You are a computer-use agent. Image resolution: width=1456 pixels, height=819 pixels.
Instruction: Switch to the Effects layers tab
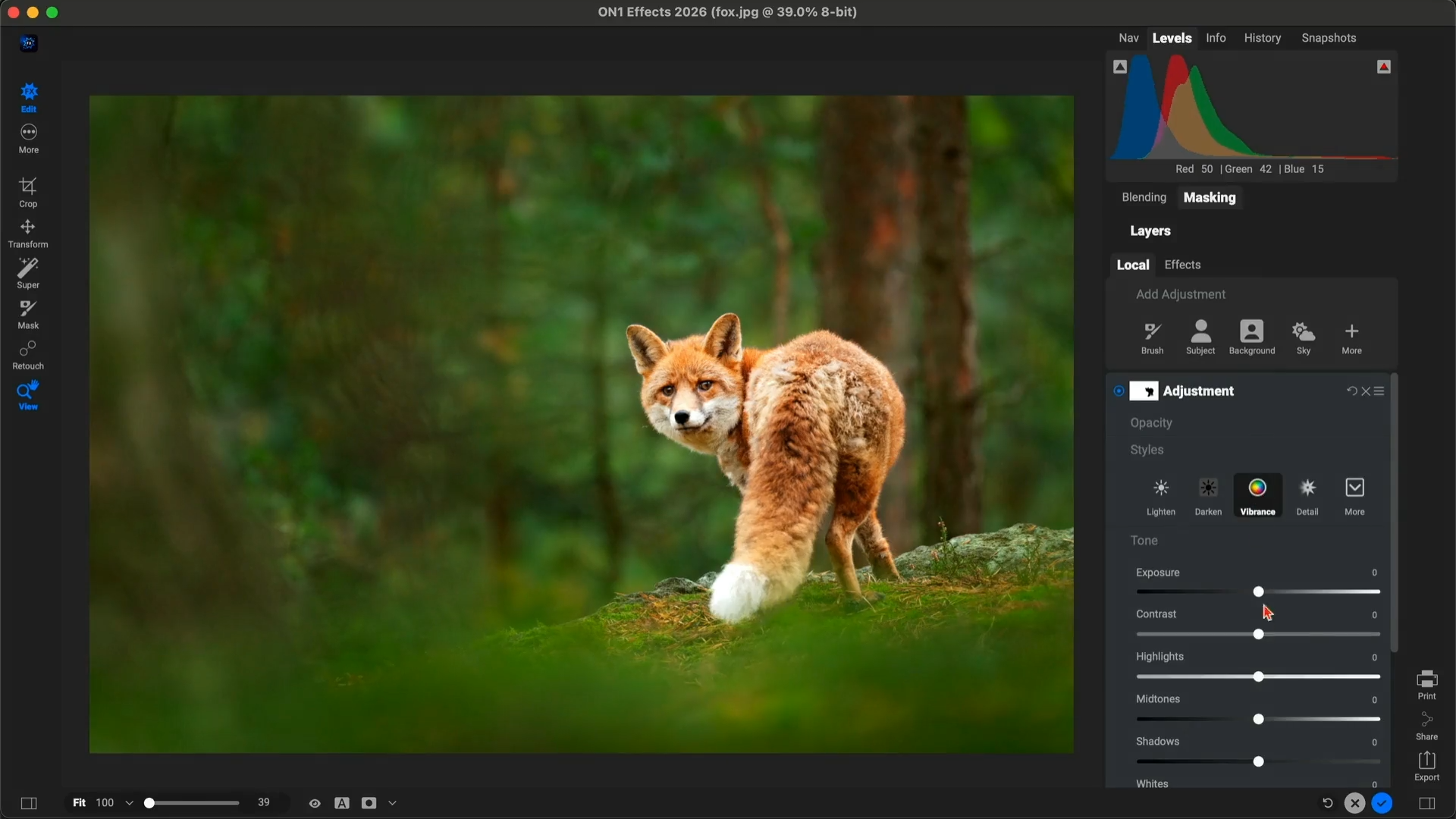[x=1182, y=265]
